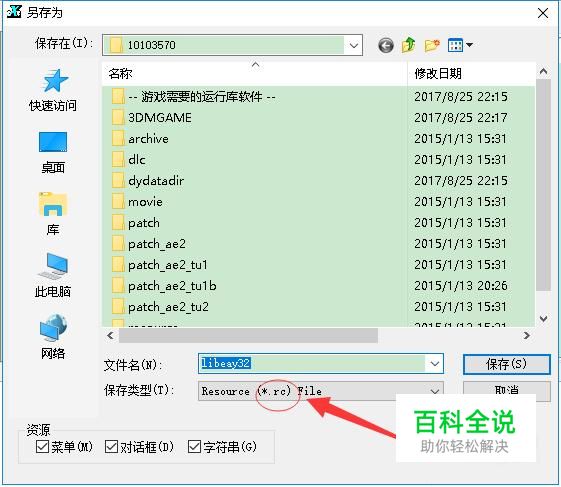This screenshot has height=487, width=561.
Task: Toggle the 字符串(G) checkbox
Action: coord(194,447)
